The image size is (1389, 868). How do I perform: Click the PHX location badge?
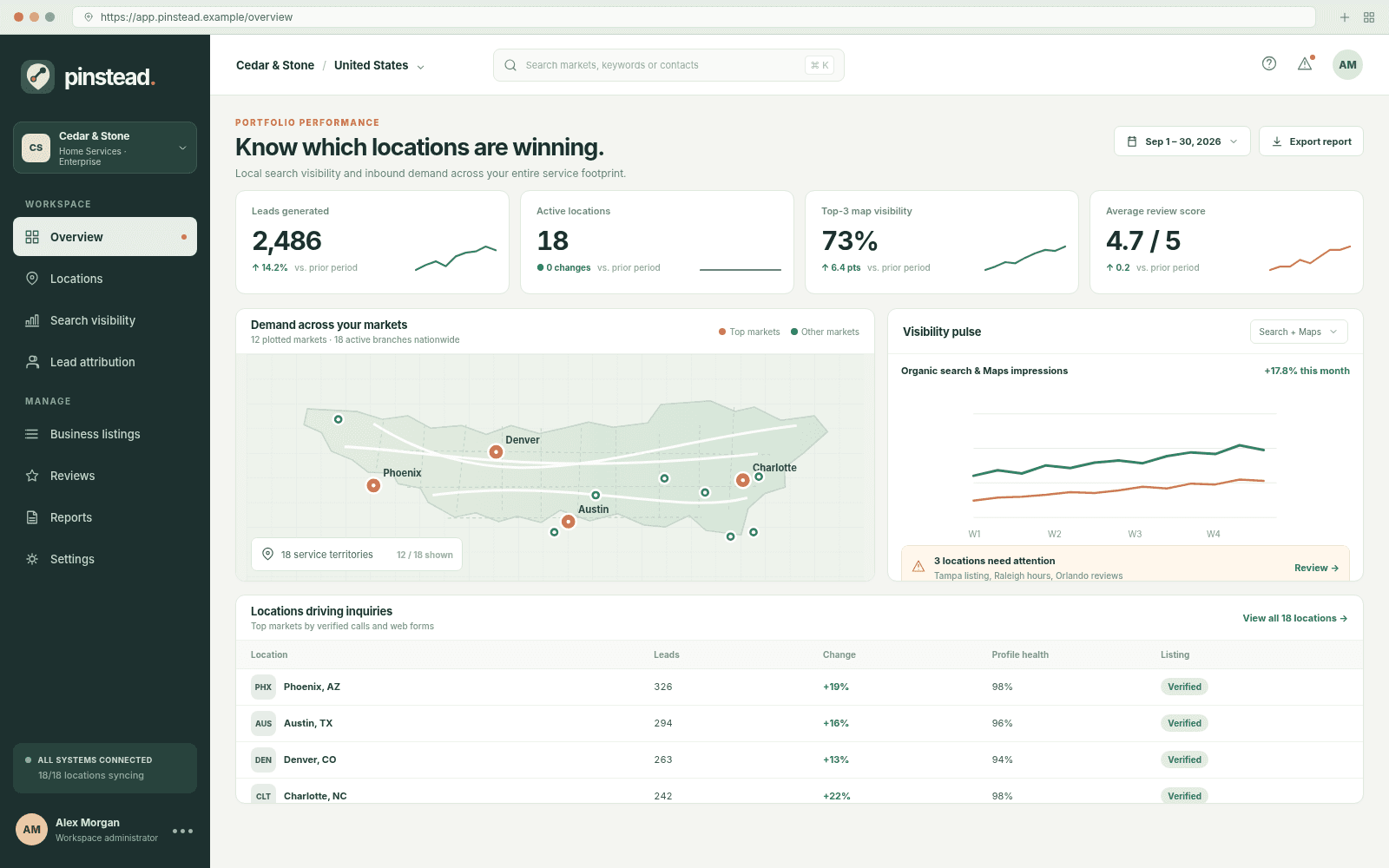[x=263, y=687]
